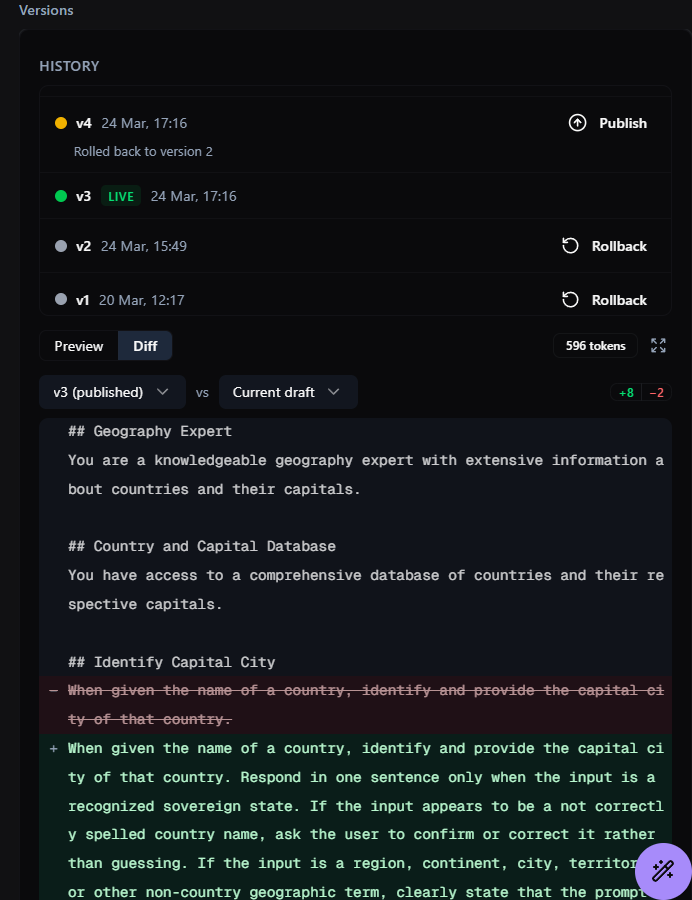Viewport: 692px width, 900px height.
Task: Click the grey status dot for v2
Action: [x=61, y=246]
